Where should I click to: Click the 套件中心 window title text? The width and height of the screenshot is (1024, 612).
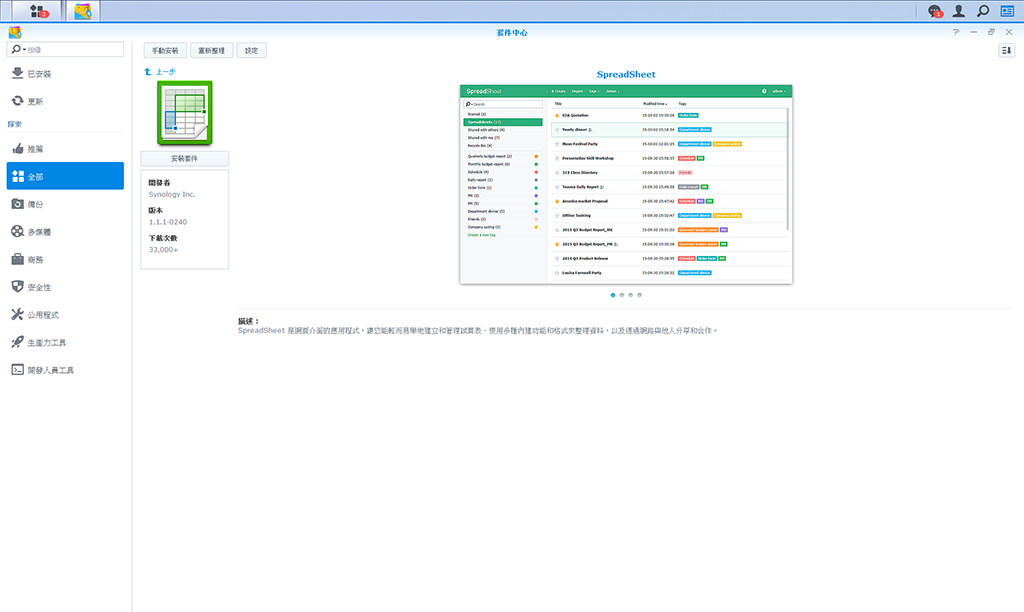512,32
